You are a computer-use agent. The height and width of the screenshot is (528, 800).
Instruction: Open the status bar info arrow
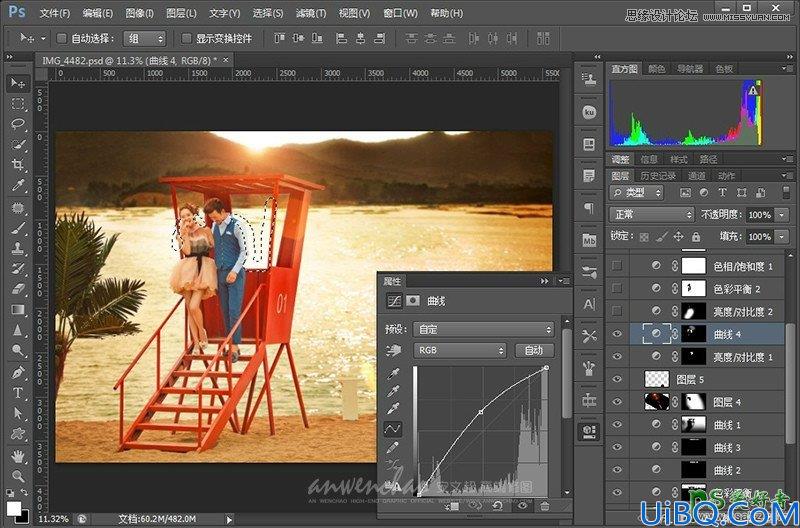point(229,519)
